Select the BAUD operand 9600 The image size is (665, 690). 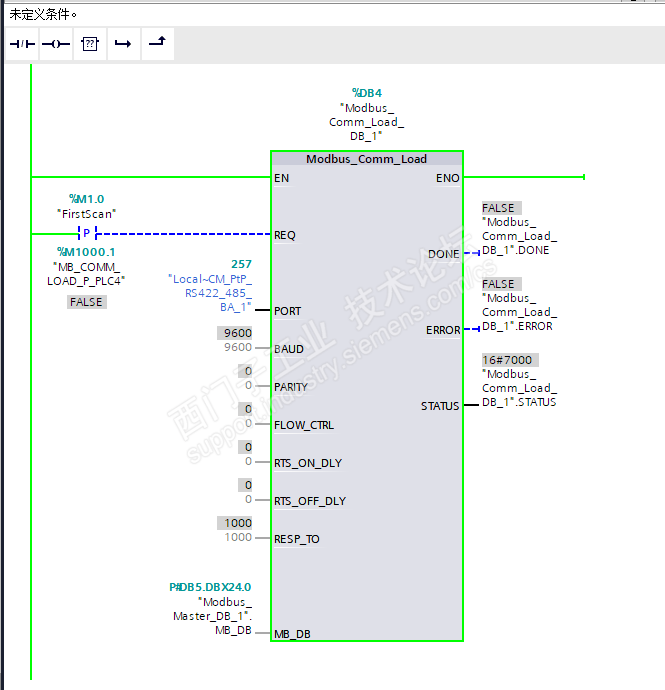pos(238,347)
